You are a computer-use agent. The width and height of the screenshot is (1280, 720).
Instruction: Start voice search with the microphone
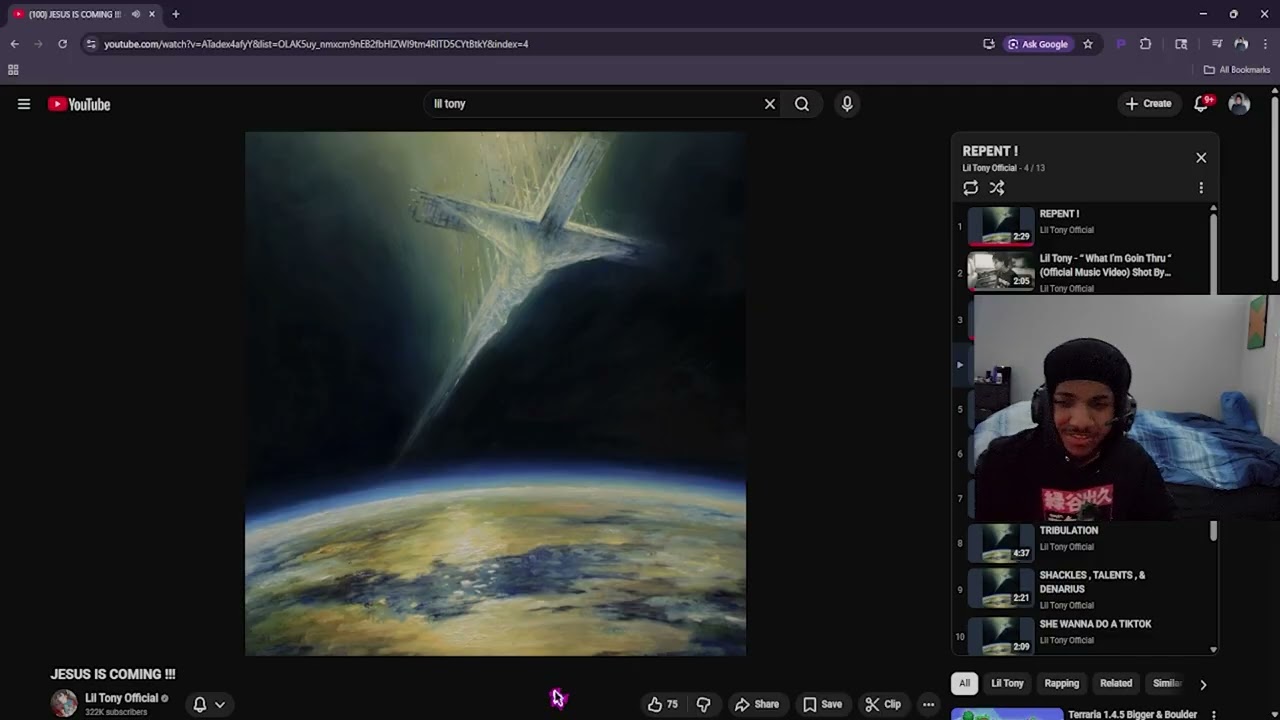847,104
